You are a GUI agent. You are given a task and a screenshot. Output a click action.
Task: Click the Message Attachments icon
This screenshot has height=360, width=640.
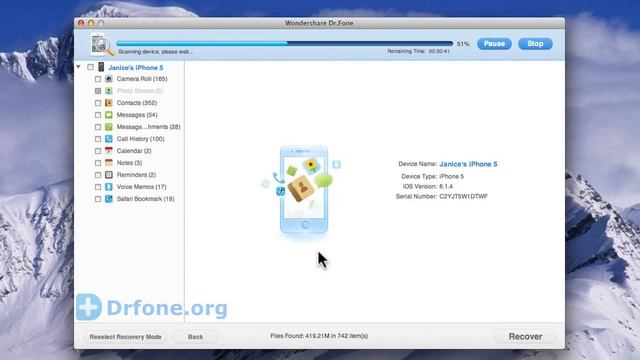point(109,127)
